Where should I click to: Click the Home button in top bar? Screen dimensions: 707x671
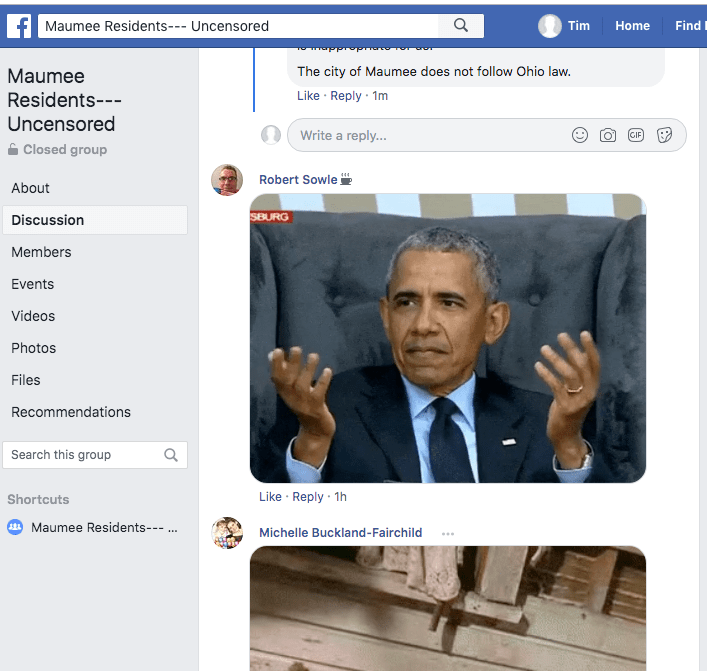[x=632, y=26]
